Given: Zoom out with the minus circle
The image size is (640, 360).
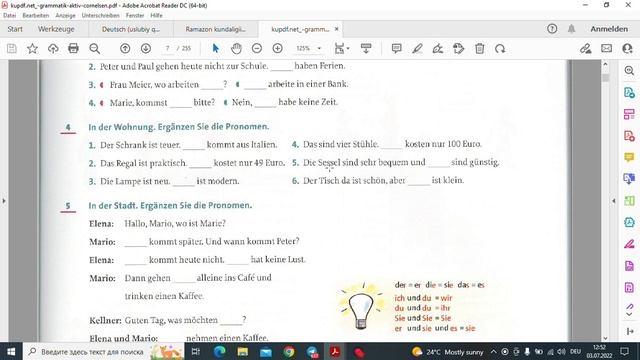Looking at the screenshot, I should [257, 49].
